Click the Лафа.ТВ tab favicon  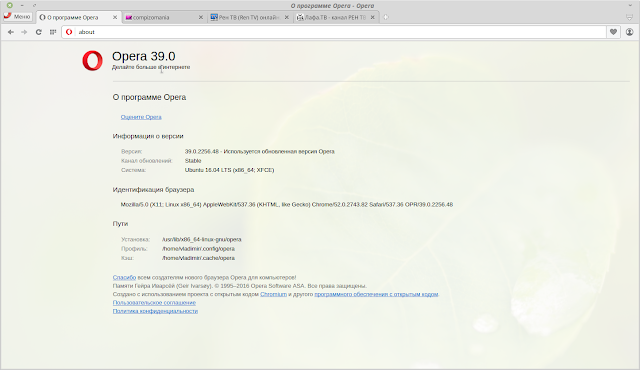point(300,18)
